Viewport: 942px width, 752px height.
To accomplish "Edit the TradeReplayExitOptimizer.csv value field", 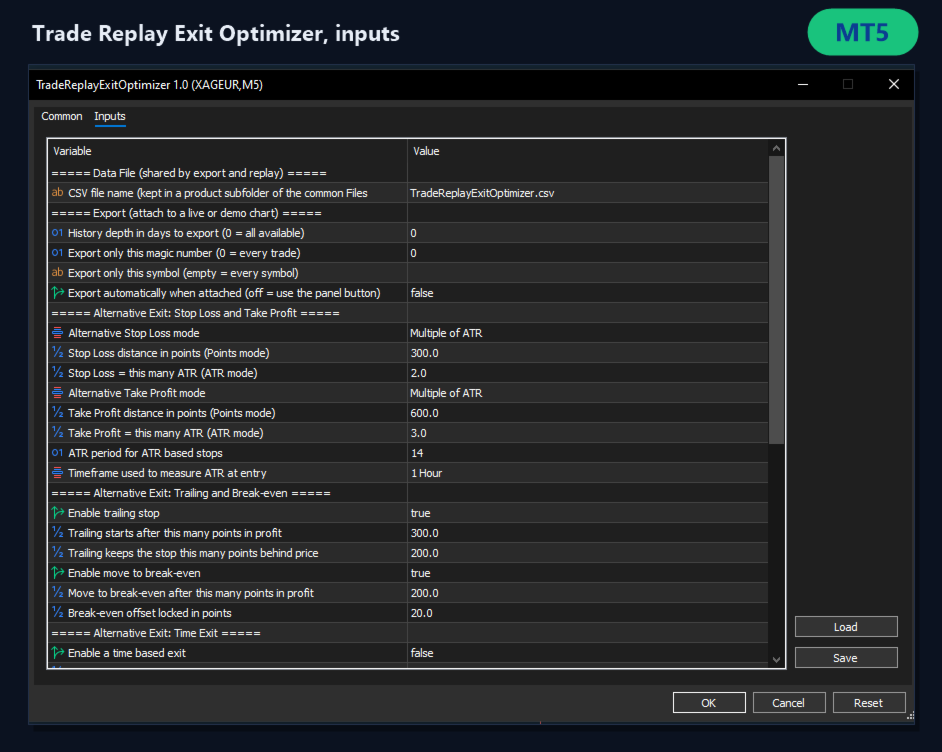I will (588, 193).
